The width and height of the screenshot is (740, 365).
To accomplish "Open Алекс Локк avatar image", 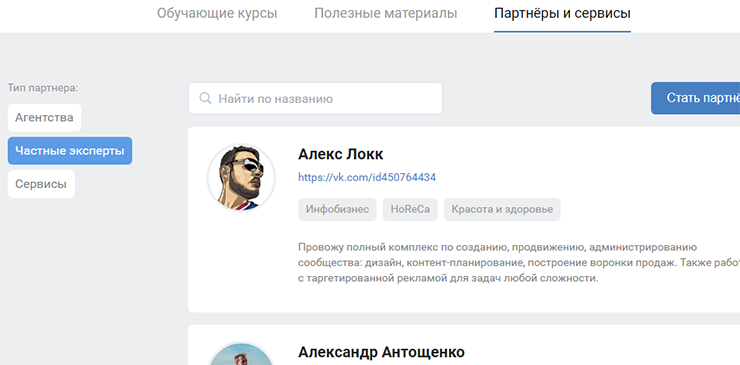I will (x=241, y=178).
